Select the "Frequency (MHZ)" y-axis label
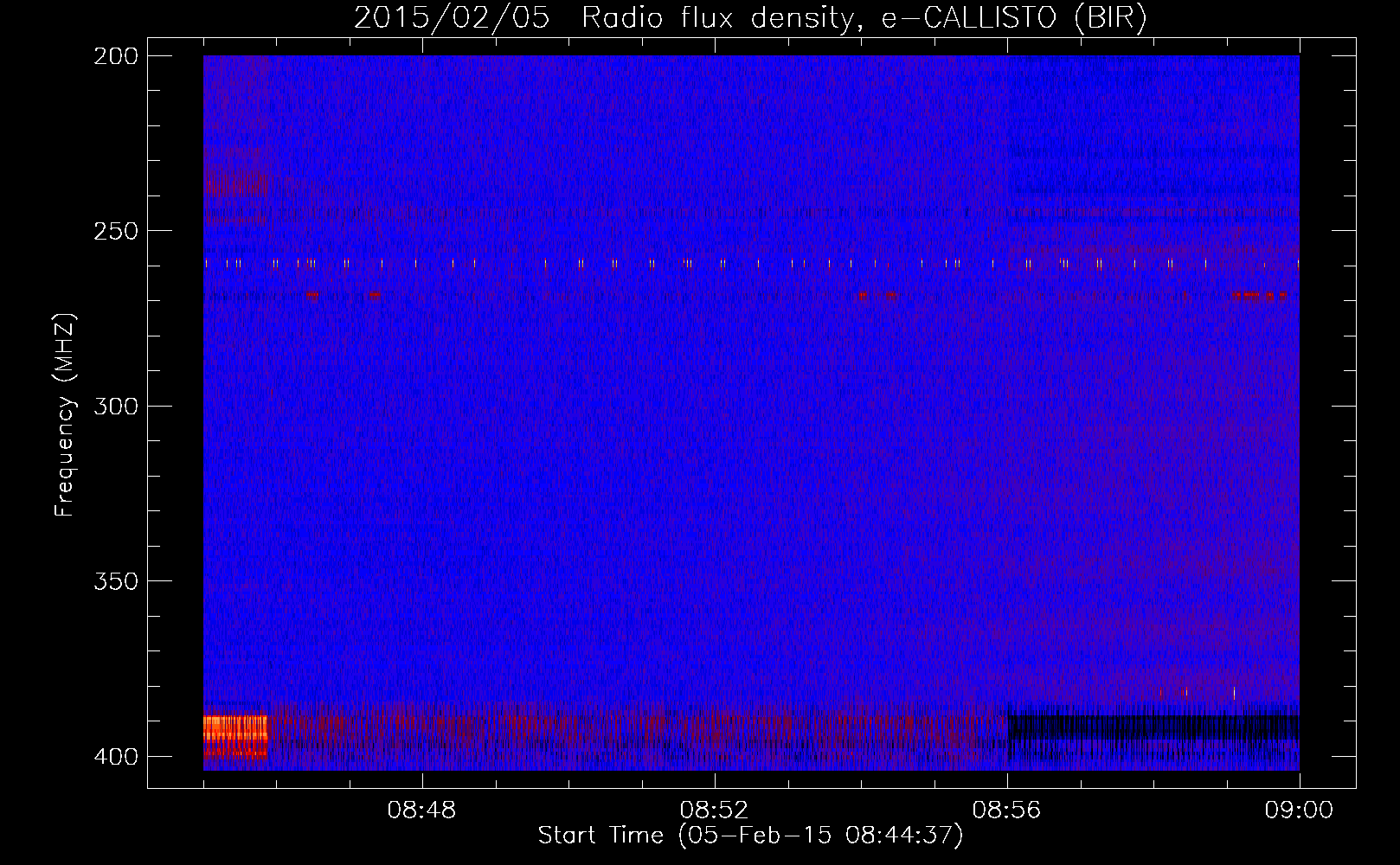1400x865 pixels. (x=65, y=415)
